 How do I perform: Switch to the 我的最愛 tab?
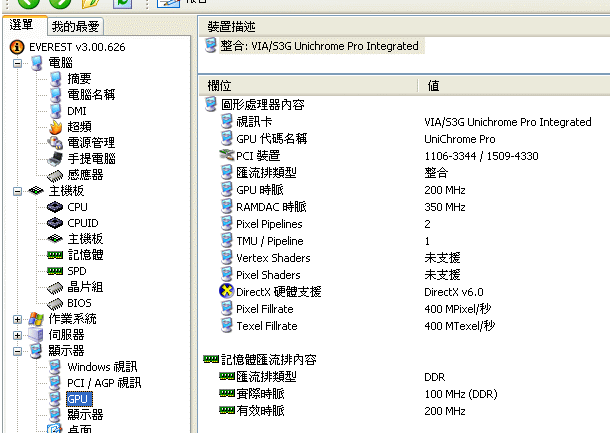(75, 26)
